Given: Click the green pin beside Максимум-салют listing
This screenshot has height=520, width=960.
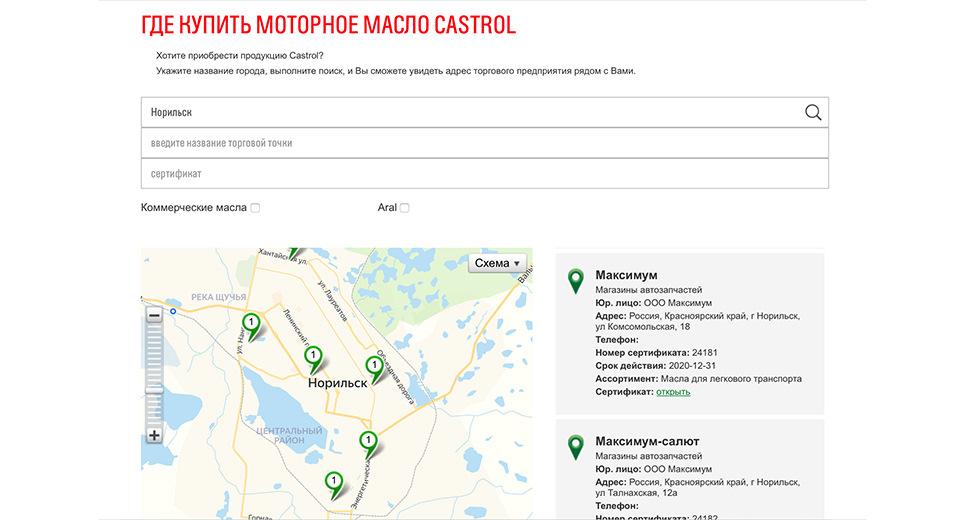Looking at the screenshot, I should pyautogui.click(x=576, y=447).
